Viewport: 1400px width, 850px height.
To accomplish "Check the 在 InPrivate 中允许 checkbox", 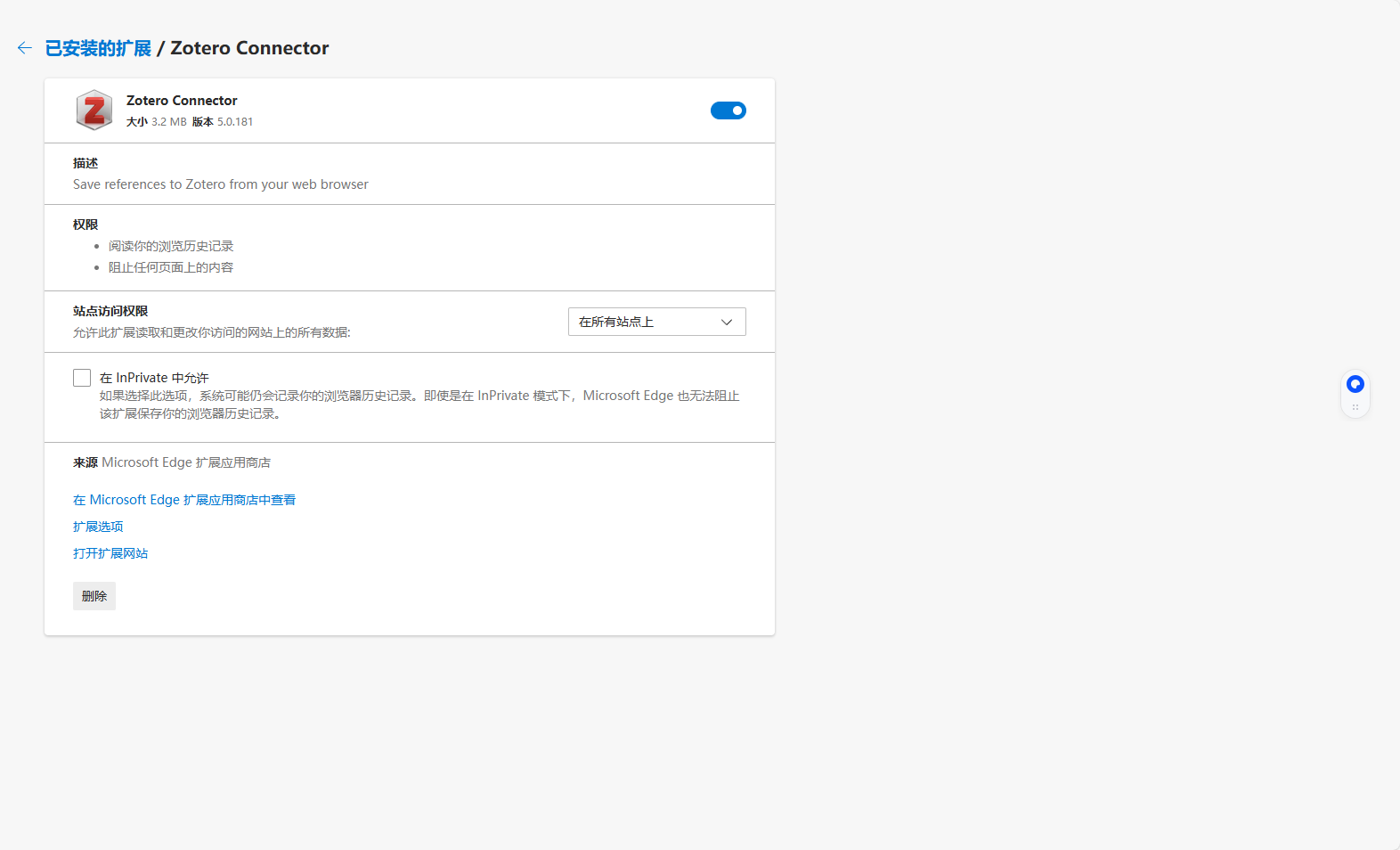I will [x=82, y=378].
